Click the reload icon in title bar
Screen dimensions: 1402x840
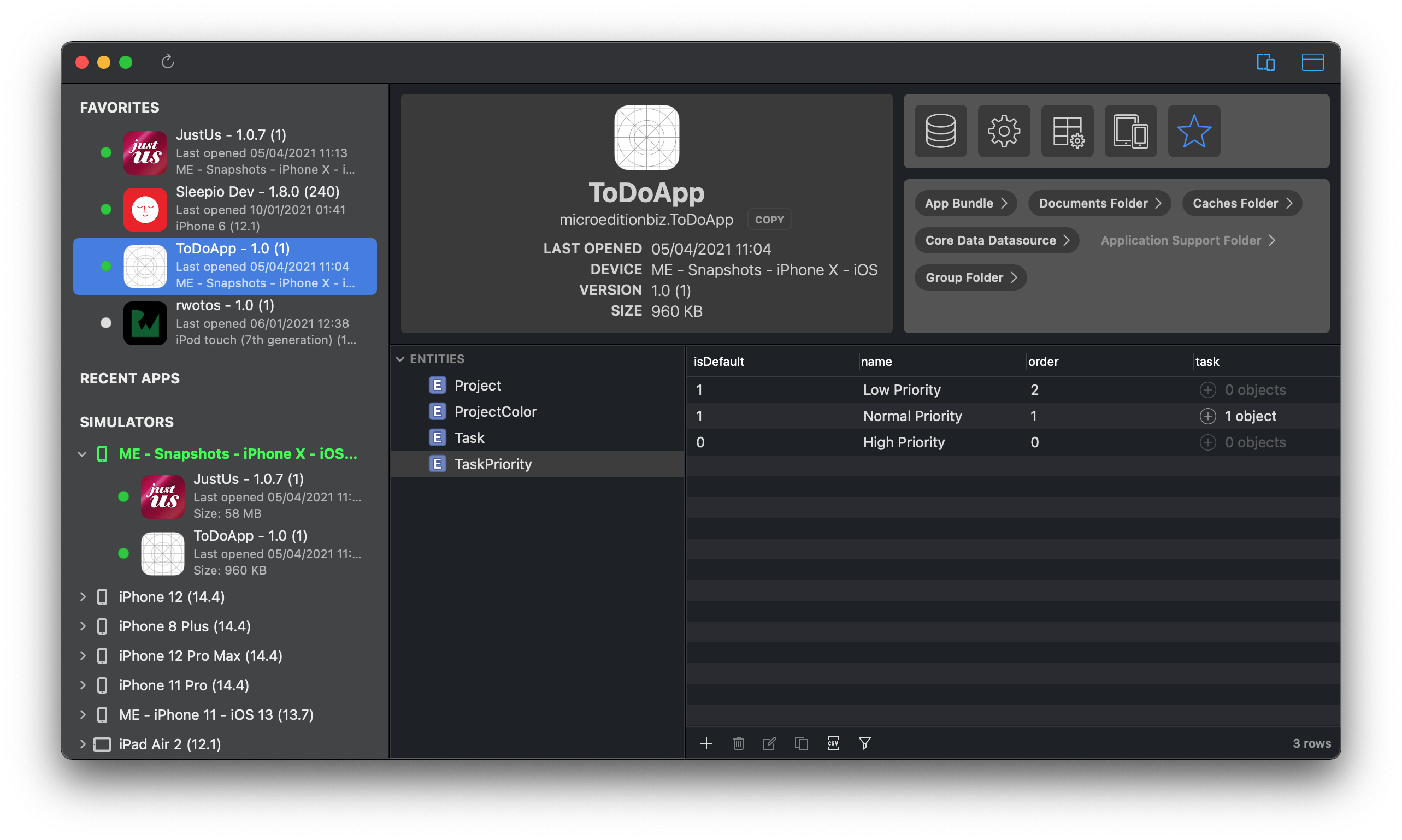(168, 62)
